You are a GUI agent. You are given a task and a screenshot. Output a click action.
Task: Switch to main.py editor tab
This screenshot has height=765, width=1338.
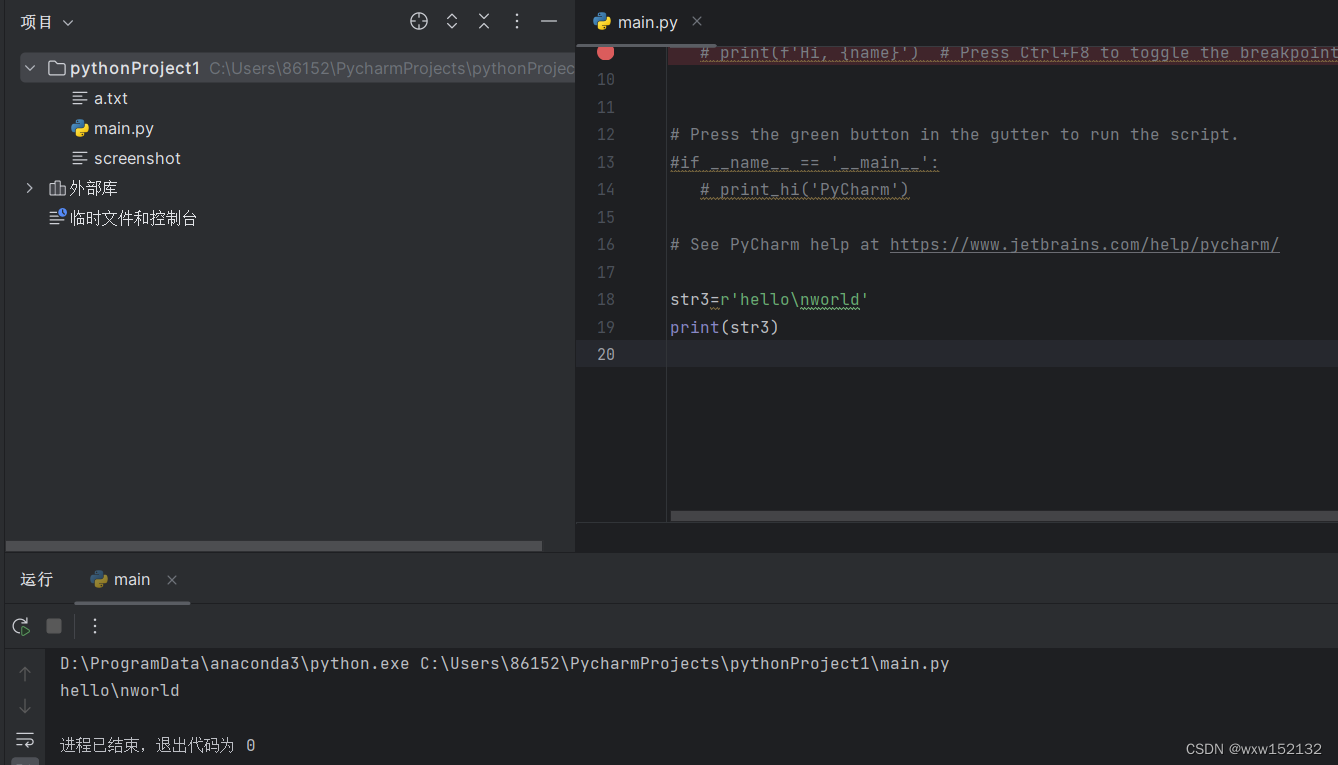tap(635, 22)
